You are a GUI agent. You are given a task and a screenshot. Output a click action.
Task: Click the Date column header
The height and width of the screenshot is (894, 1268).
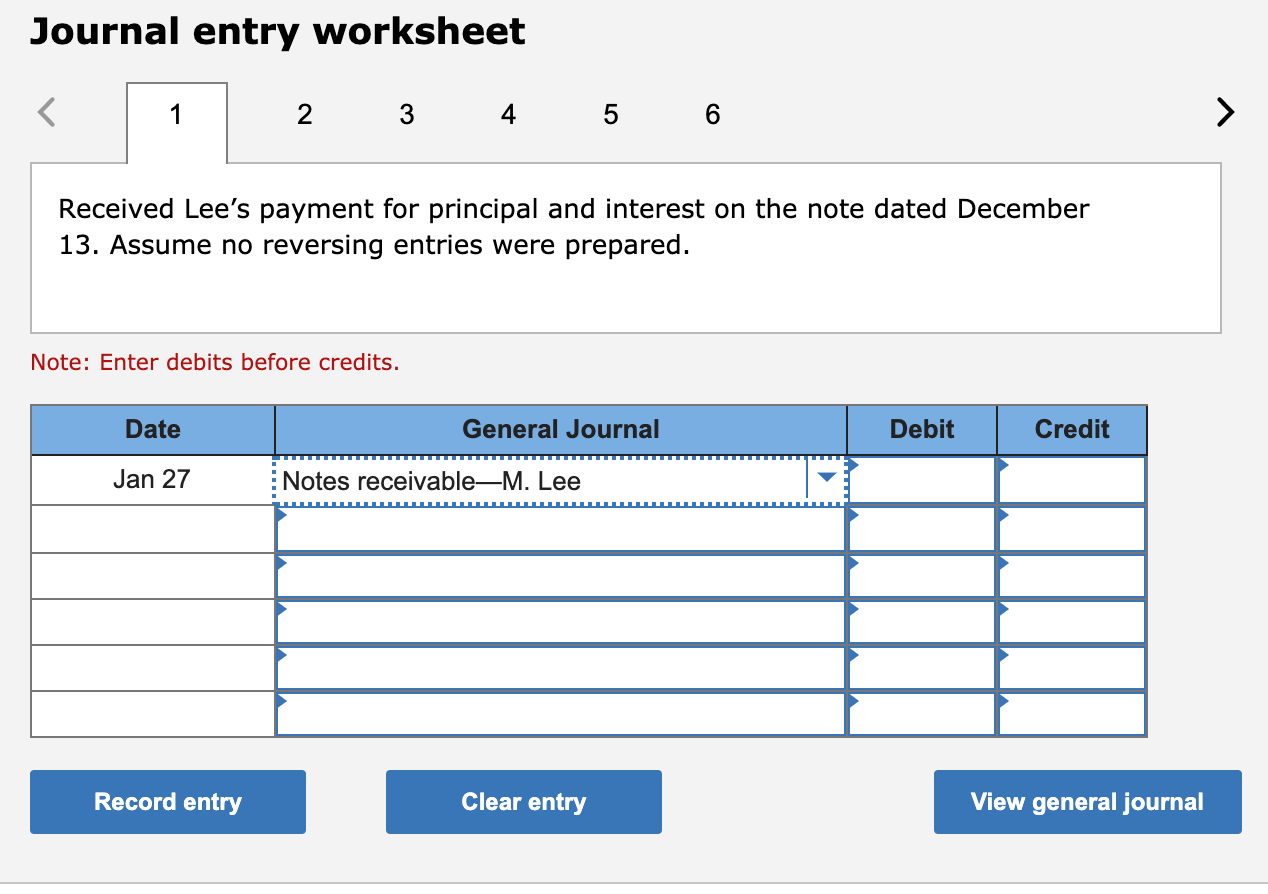tap(152, 430)
